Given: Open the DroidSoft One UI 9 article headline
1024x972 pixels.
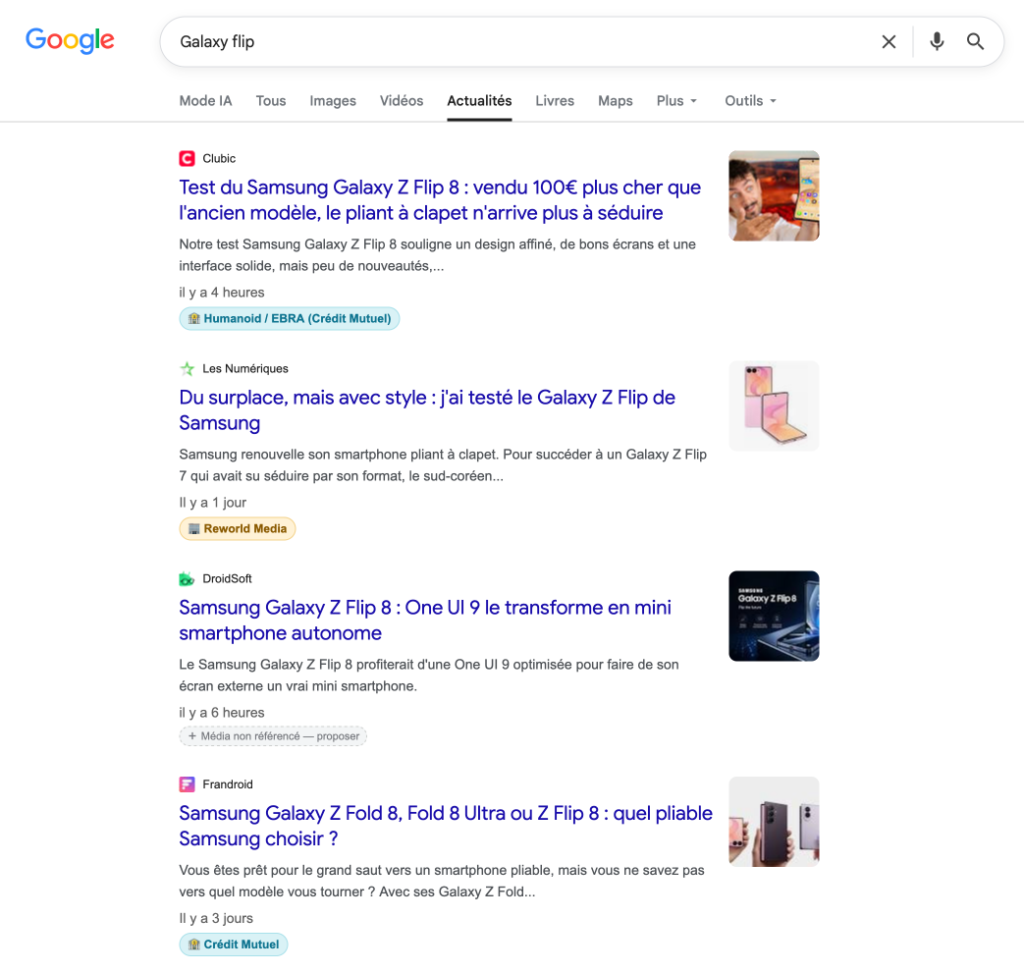Looking at the screenshot, I should point(424,620).
